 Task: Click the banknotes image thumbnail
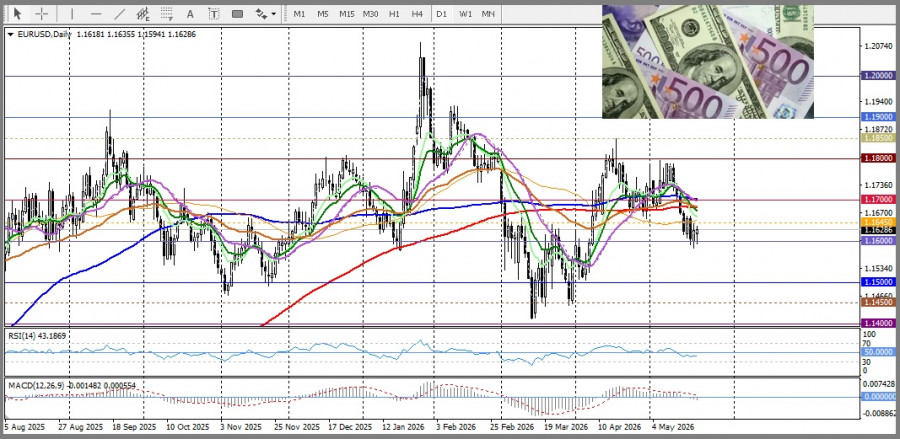tap(708, 62)
